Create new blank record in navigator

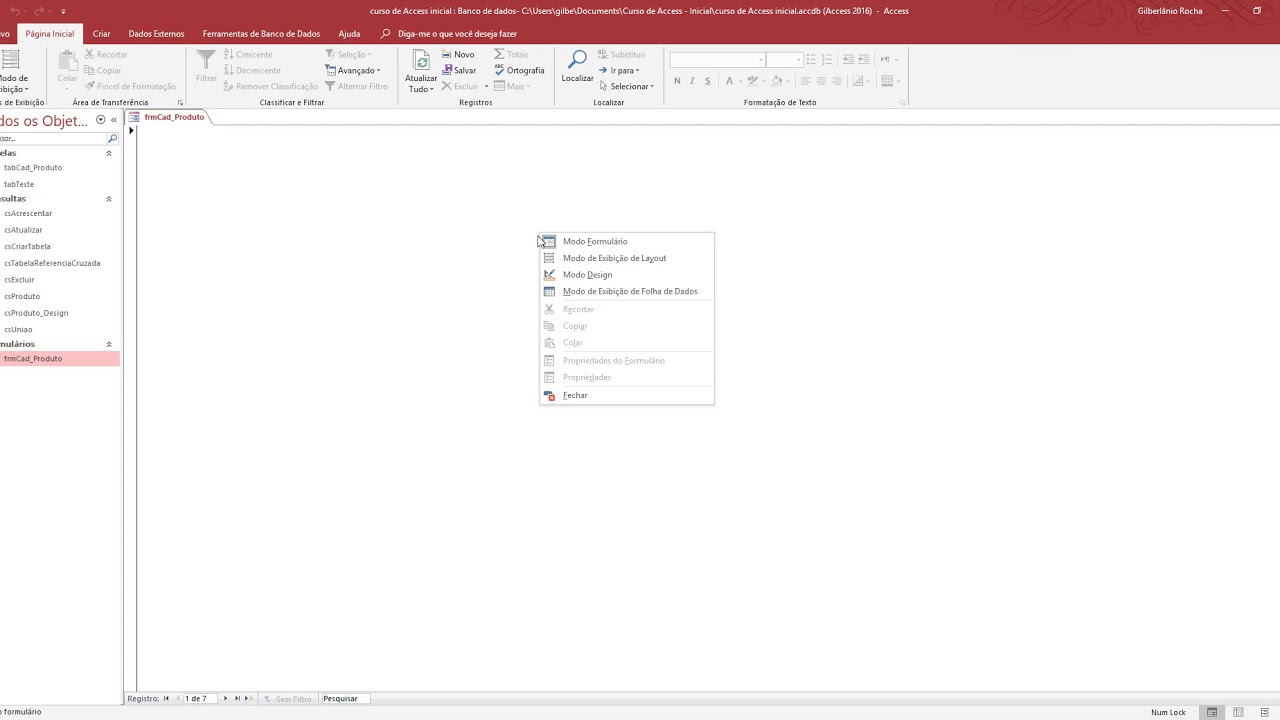248,699
